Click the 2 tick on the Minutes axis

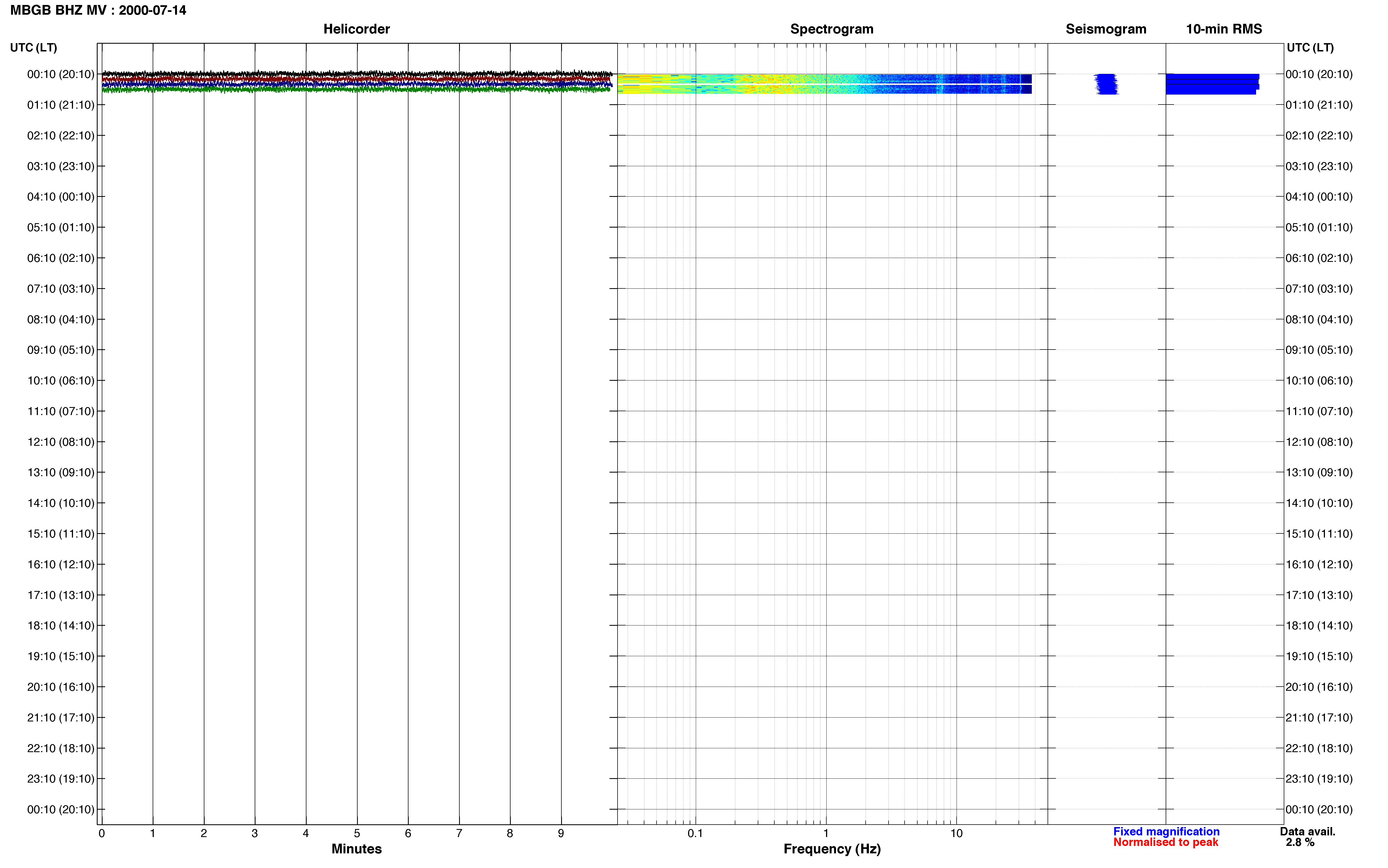[204, 833]
